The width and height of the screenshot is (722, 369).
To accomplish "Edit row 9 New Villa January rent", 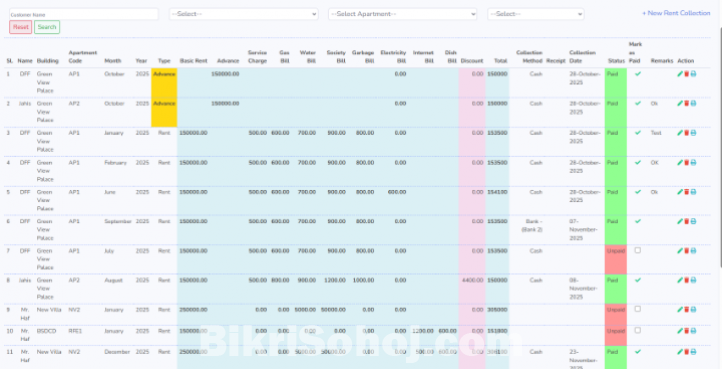I will [680, 310].
